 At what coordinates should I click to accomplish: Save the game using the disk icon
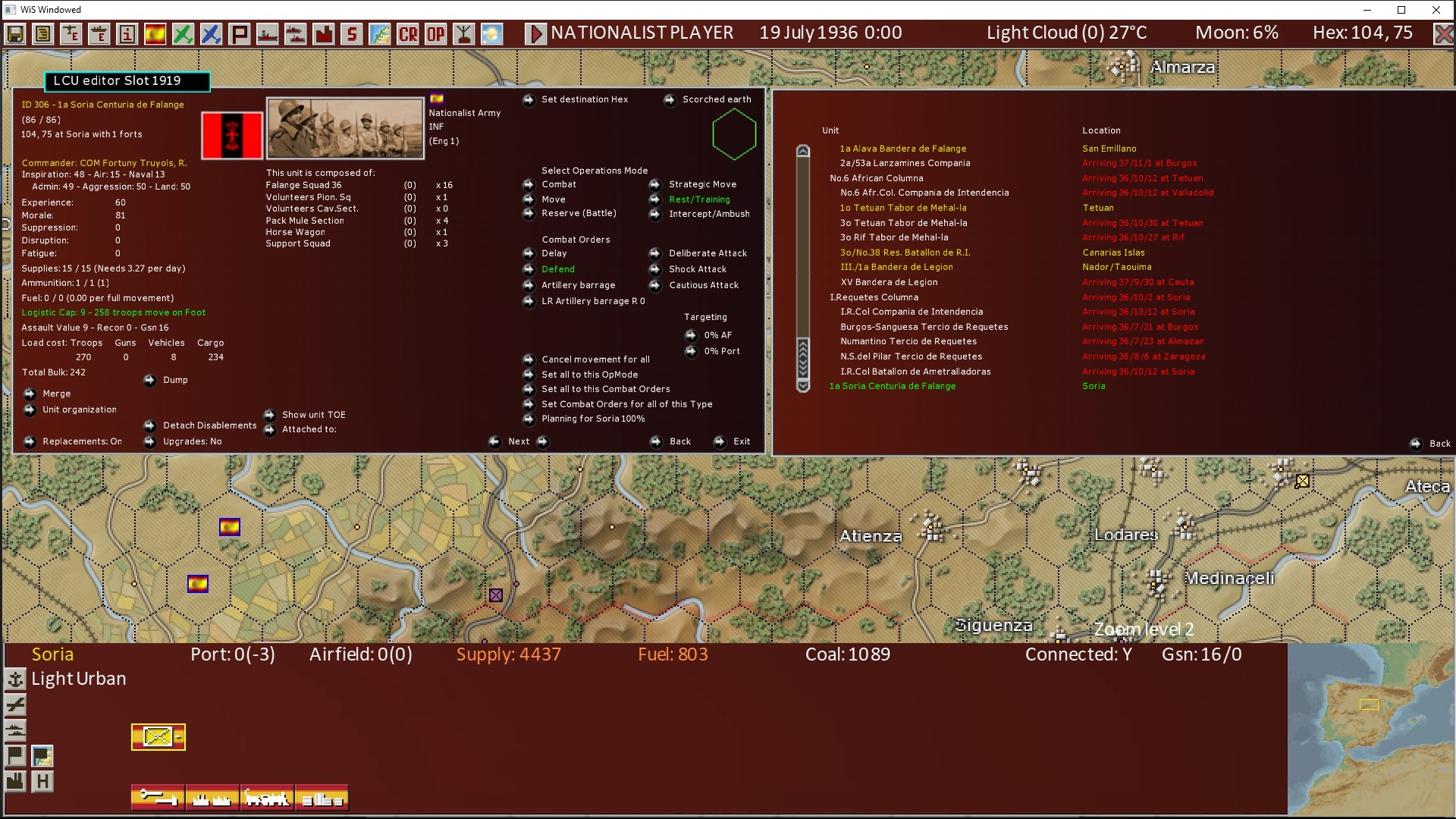tap(15, 34)
